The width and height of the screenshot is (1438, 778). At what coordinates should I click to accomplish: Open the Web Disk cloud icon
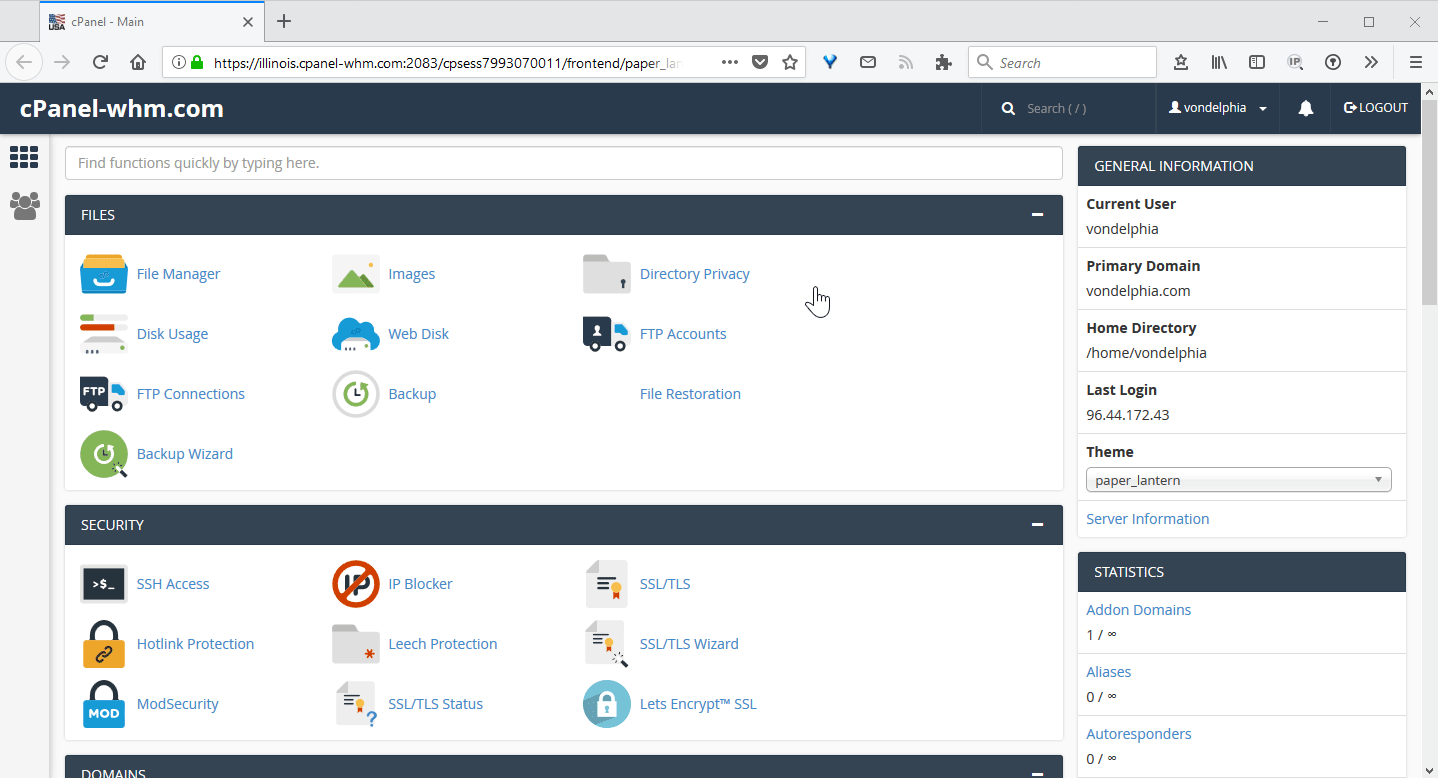[356, 334]
